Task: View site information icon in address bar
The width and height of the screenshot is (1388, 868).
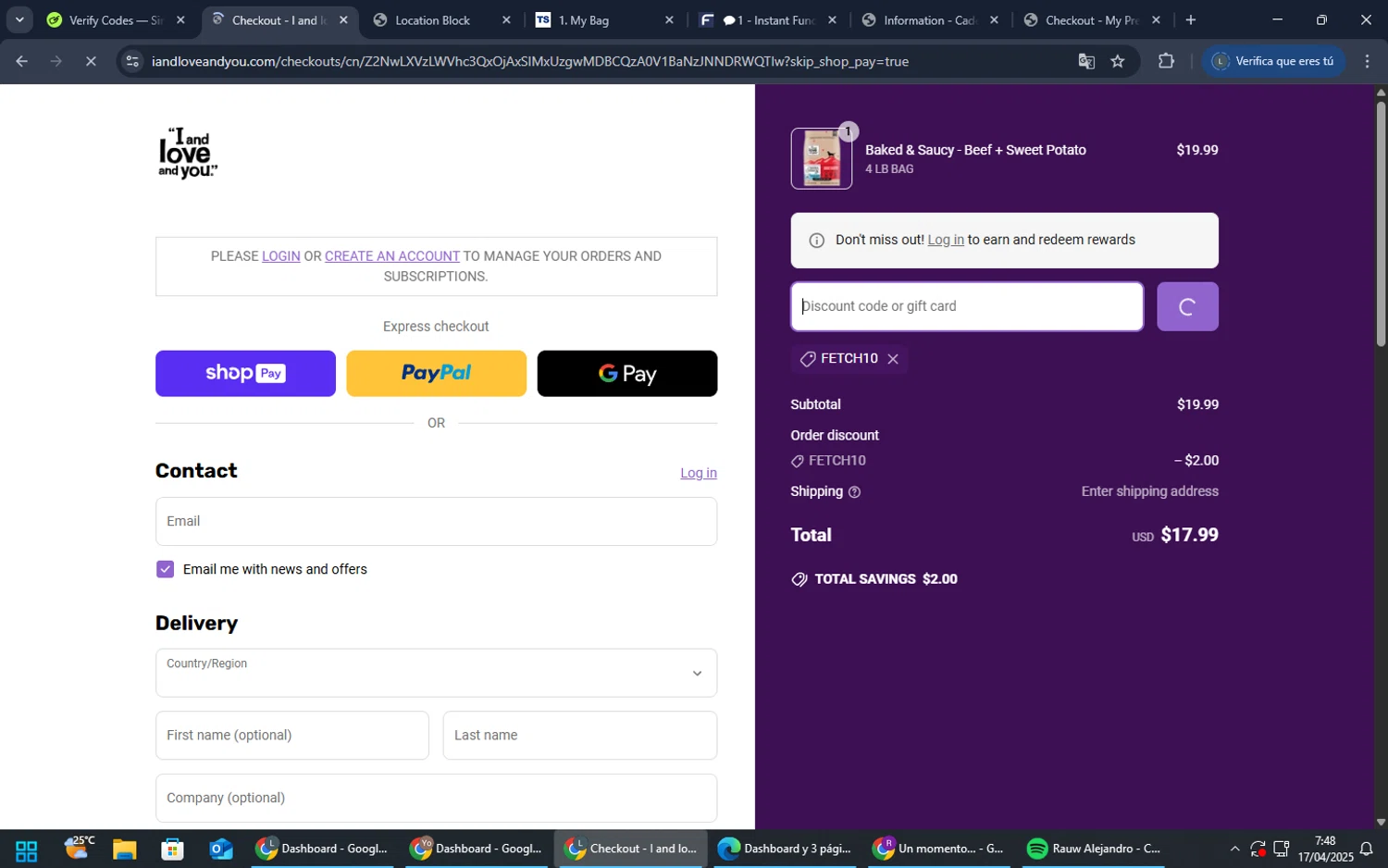Action: tap(132, 61)
